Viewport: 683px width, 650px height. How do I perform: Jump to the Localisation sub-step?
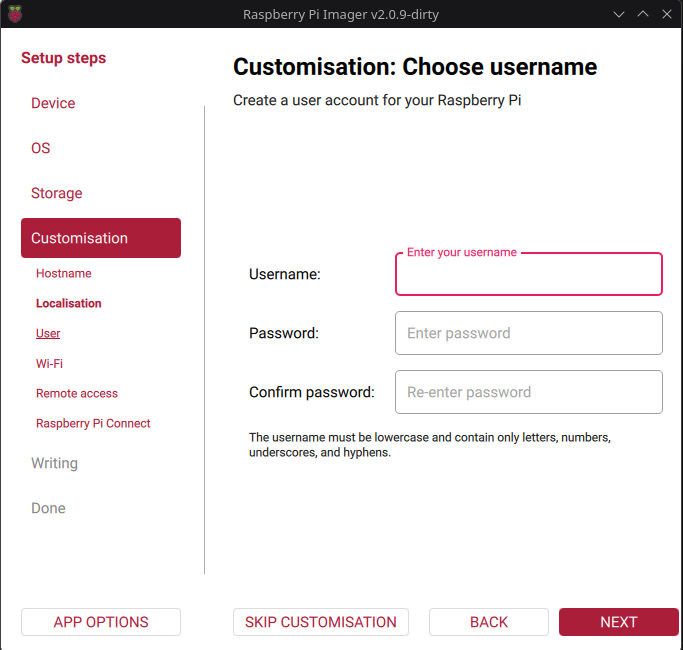[68, 303]
